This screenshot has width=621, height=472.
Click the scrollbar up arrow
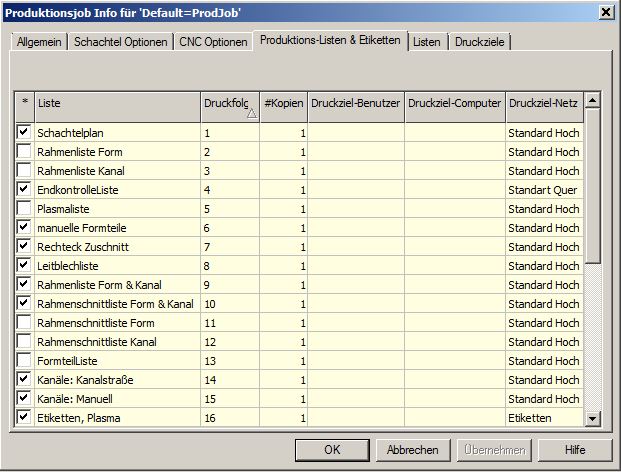592,101
